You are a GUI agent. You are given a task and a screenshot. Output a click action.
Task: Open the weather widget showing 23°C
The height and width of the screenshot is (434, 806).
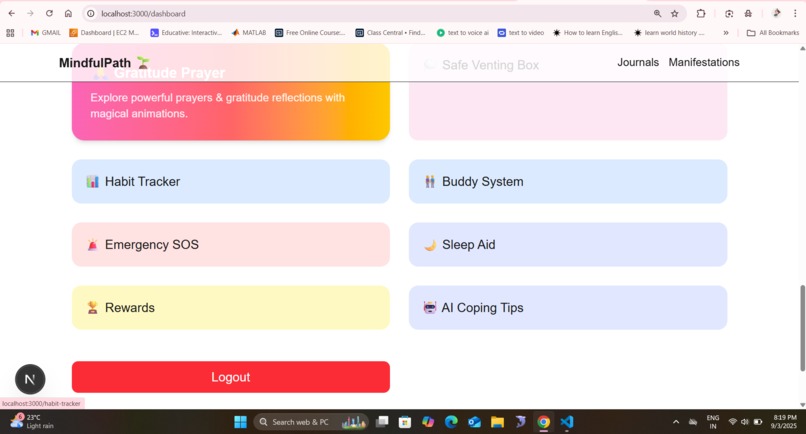coord(32,422)
